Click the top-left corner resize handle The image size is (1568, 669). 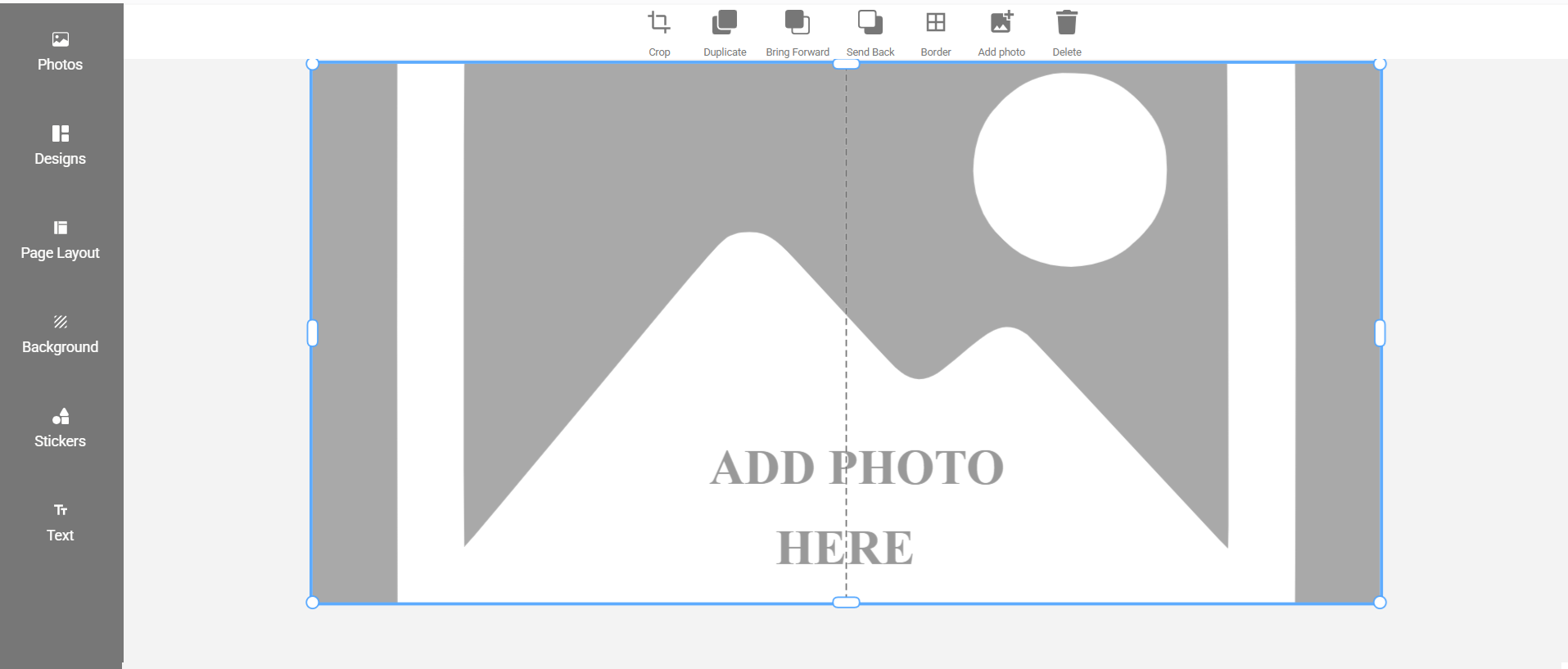[x=312, y=64]
